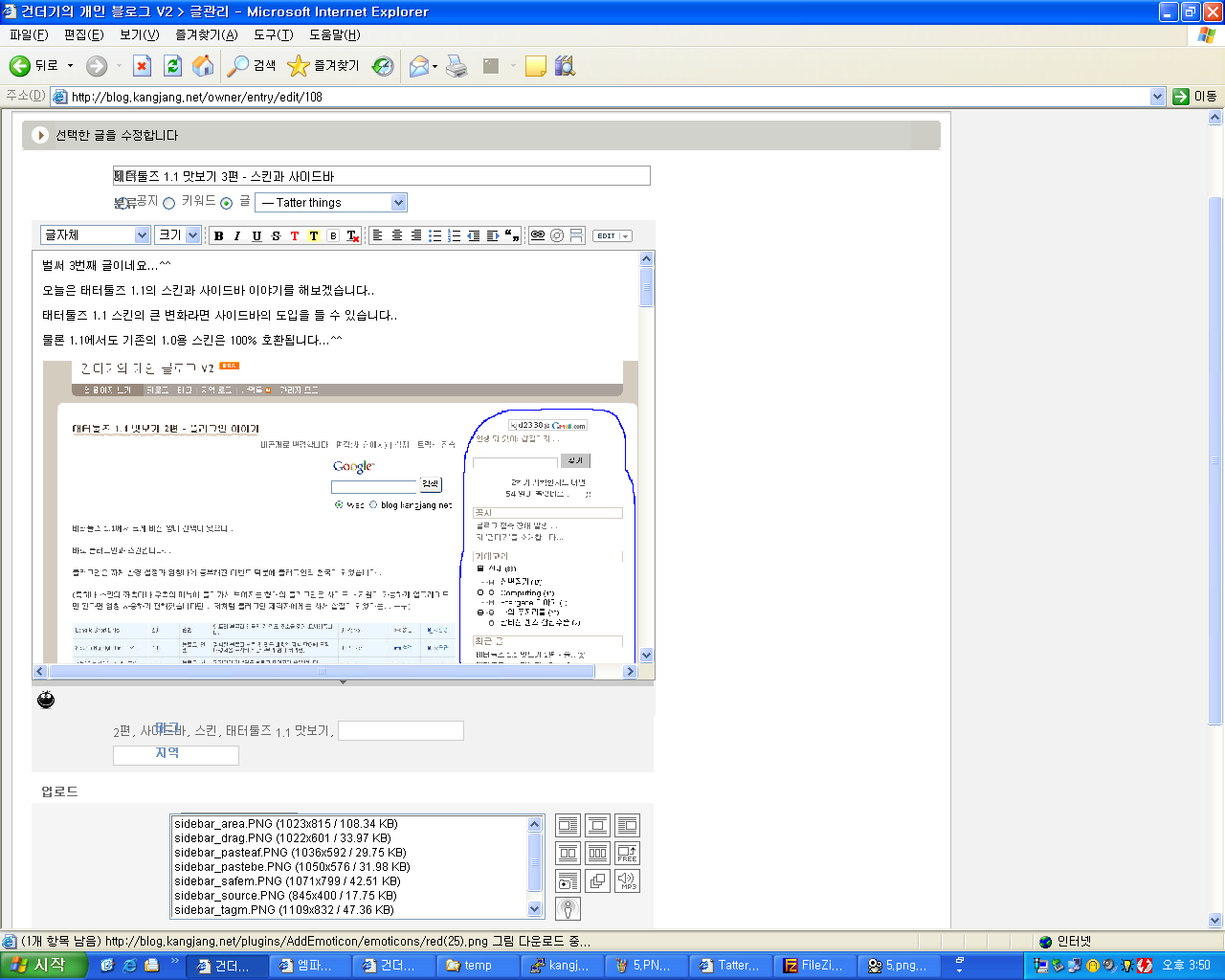Choose the 키워드 radio option
This screenshot has height=980, width=1225.
click(168, 202)
